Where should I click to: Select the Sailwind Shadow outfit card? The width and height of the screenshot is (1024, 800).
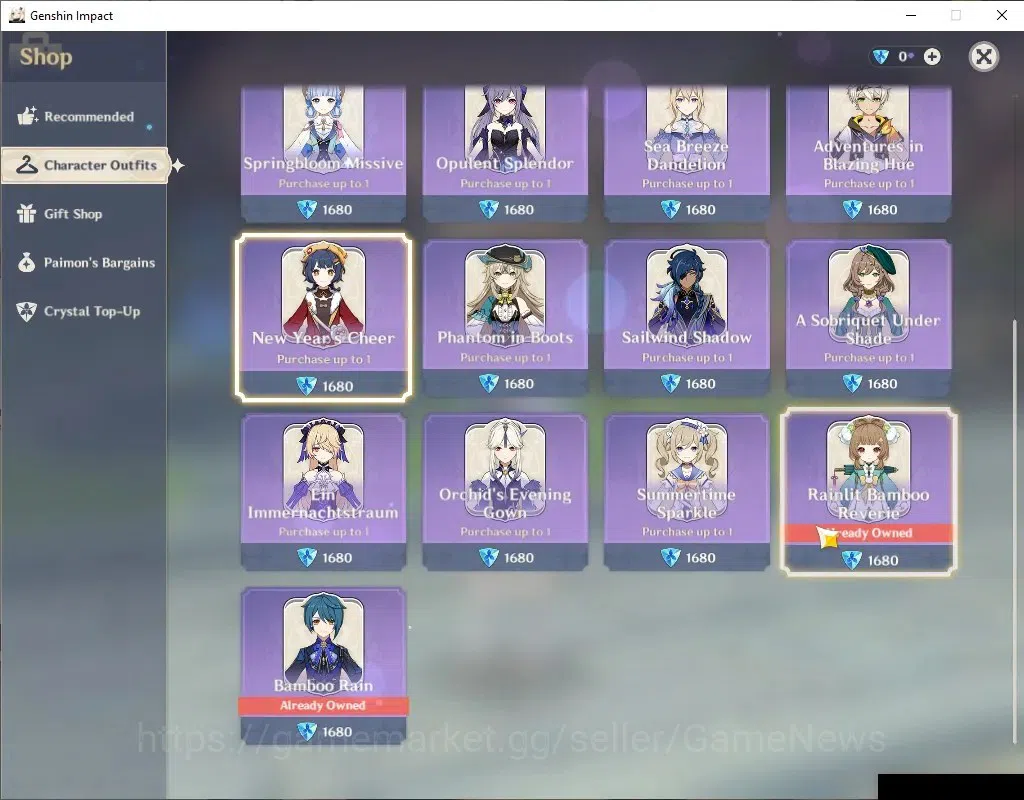pos(686,317)
